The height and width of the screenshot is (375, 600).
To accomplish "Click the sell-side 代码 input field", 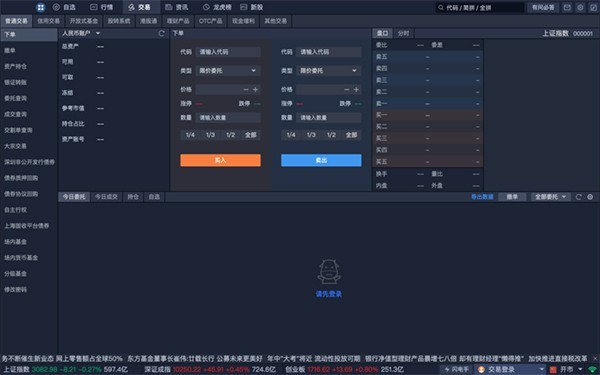I will click(x=329, y=52).
